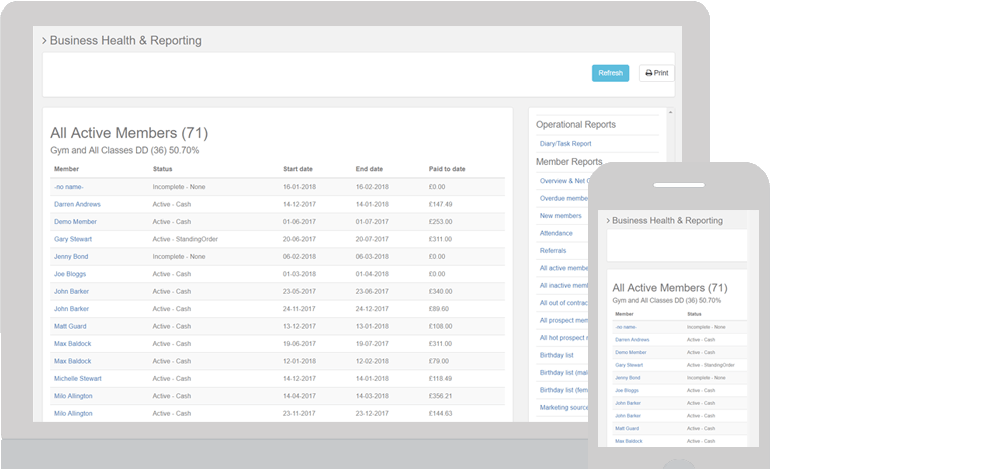Open the Attendance report
This screenshot has width=992, height=469.
coord(558,233)
